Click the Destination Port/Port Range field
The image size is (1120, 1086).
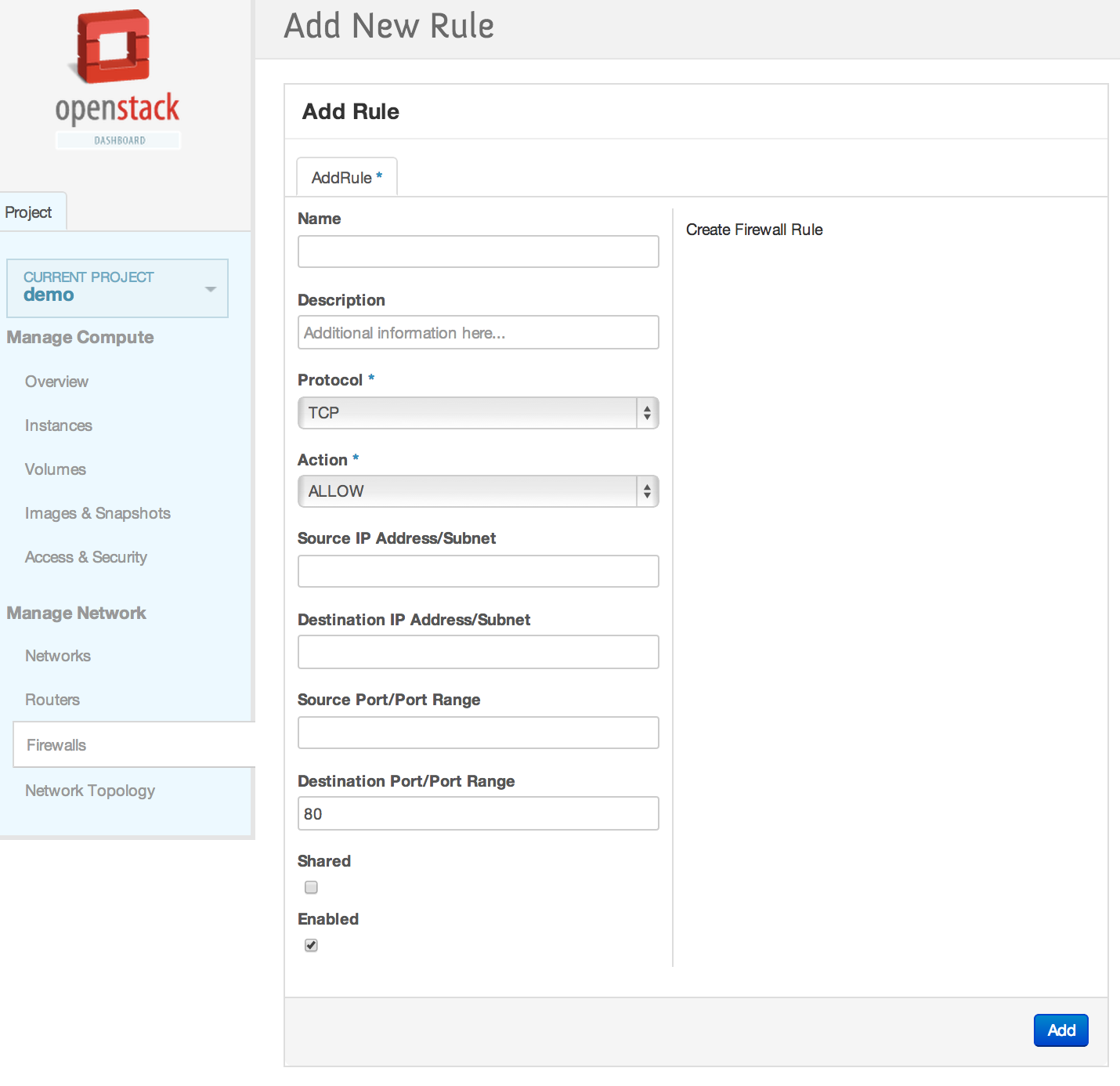(x=478, y=814)
